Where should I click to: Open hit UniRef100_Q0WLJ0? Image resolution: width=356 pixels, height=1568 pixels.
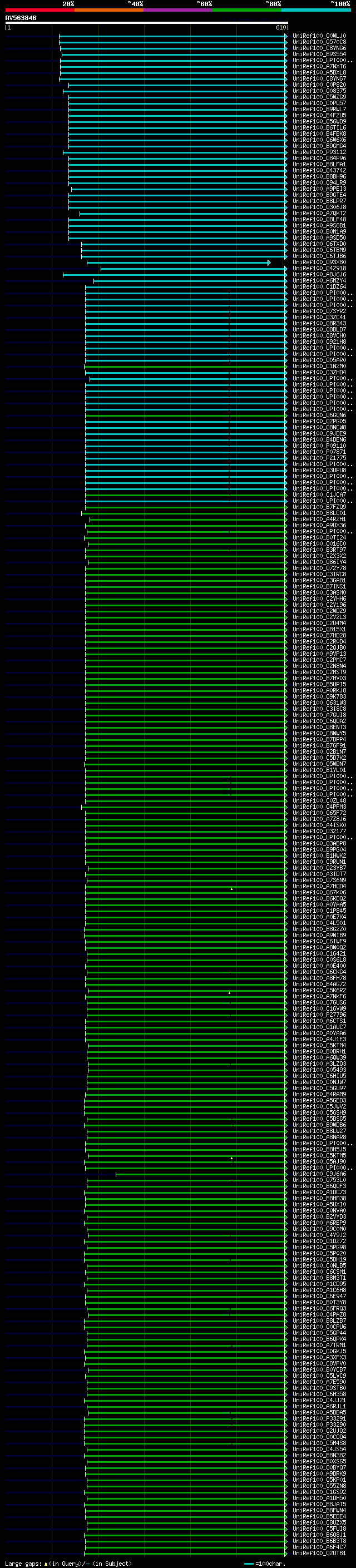click(319, 36)
